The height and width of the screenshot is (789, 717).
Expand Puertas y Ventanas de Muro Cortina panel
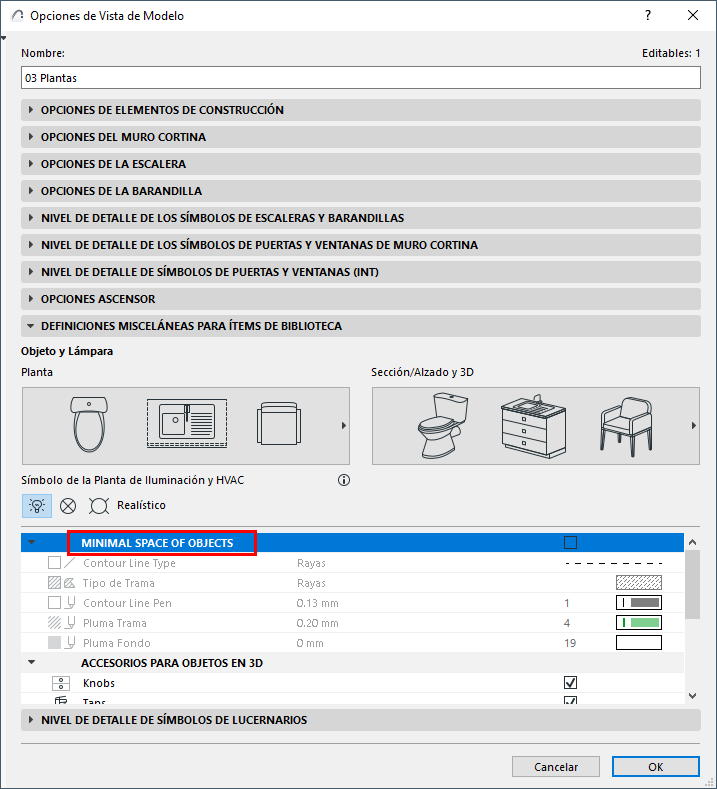click(x=361, y=245)
